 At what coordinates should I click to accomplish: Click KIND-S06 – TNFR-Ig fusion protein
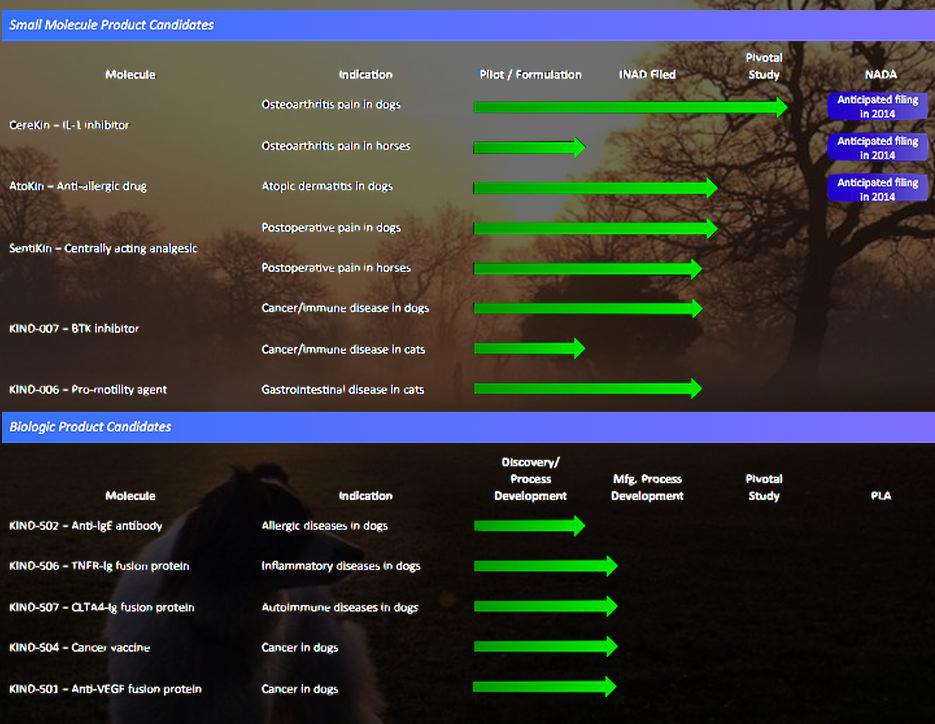pos(99,566)
